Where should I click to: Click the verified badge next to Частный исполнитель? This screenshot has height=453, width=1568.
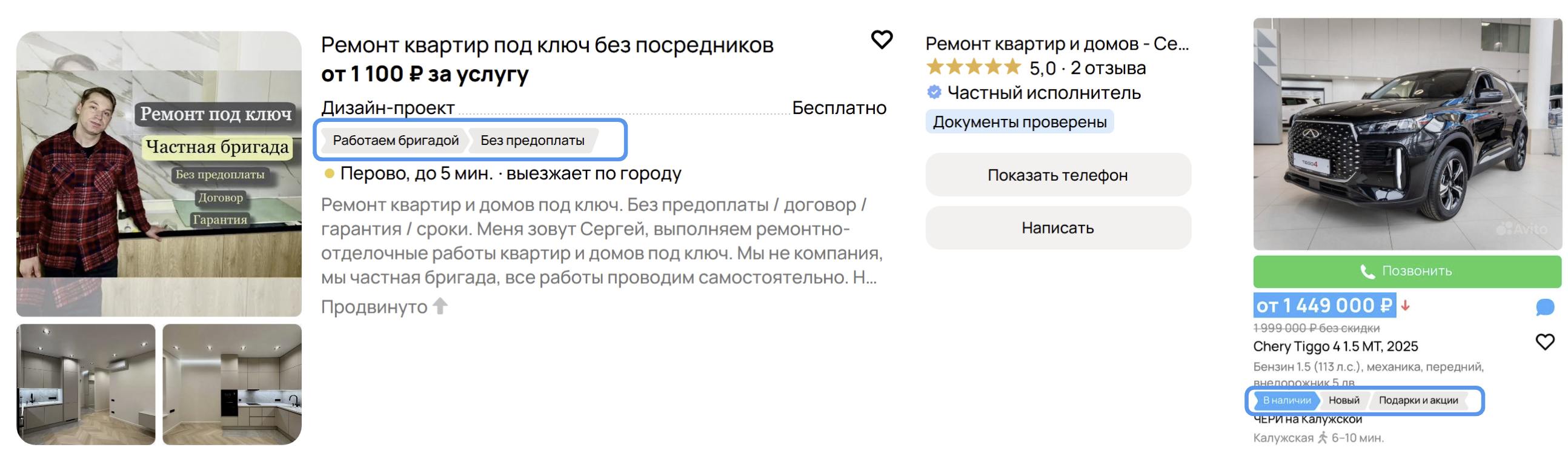[x=933, y=93]
